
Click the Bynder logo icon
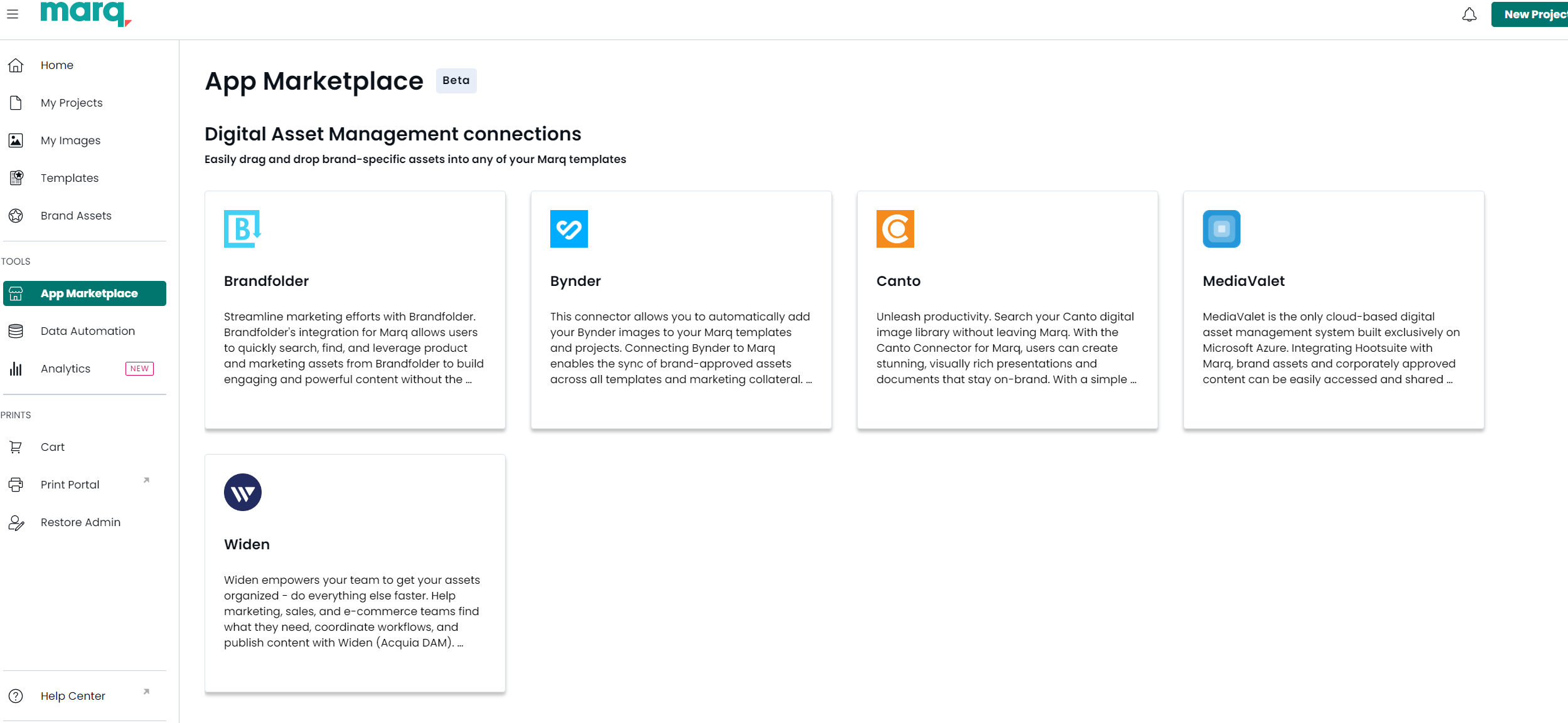569,229
